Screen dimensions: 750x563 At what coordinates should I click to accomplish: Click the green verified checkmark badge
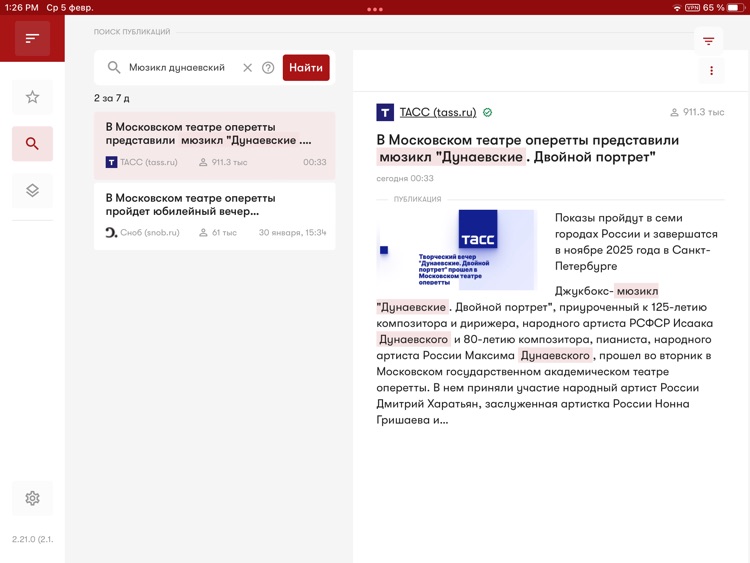(487, 112)
